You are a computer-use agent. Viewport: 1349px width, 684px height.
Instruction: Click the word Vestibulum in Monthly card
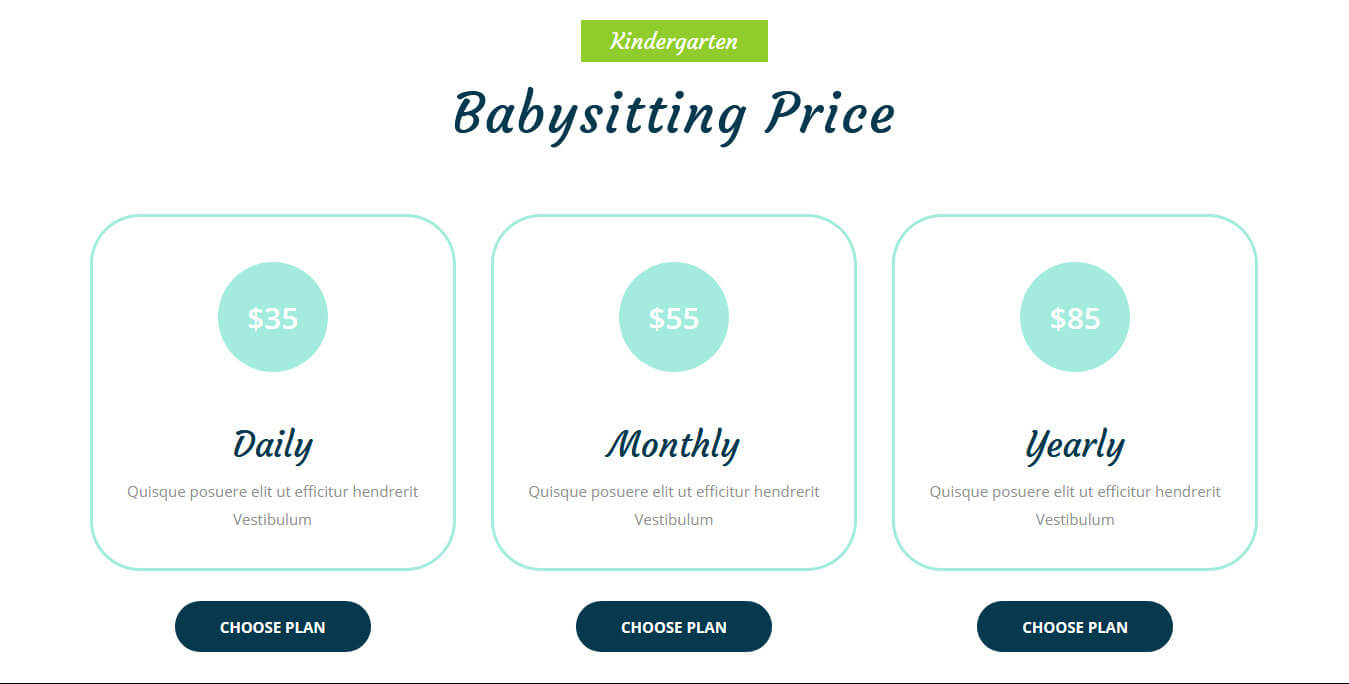(x=674, y=519)
